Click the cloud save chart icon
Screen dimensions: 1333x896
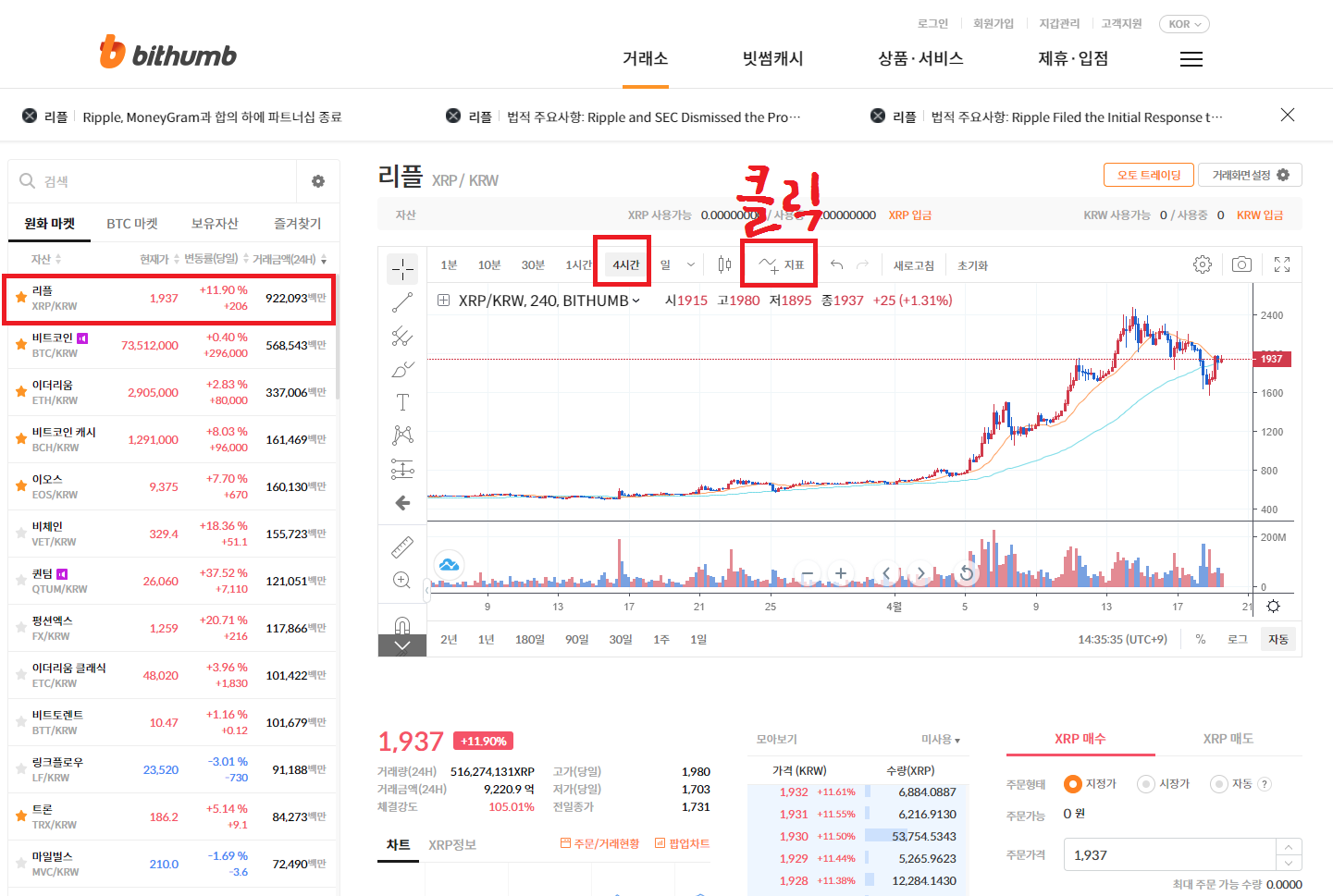point(449,564)
